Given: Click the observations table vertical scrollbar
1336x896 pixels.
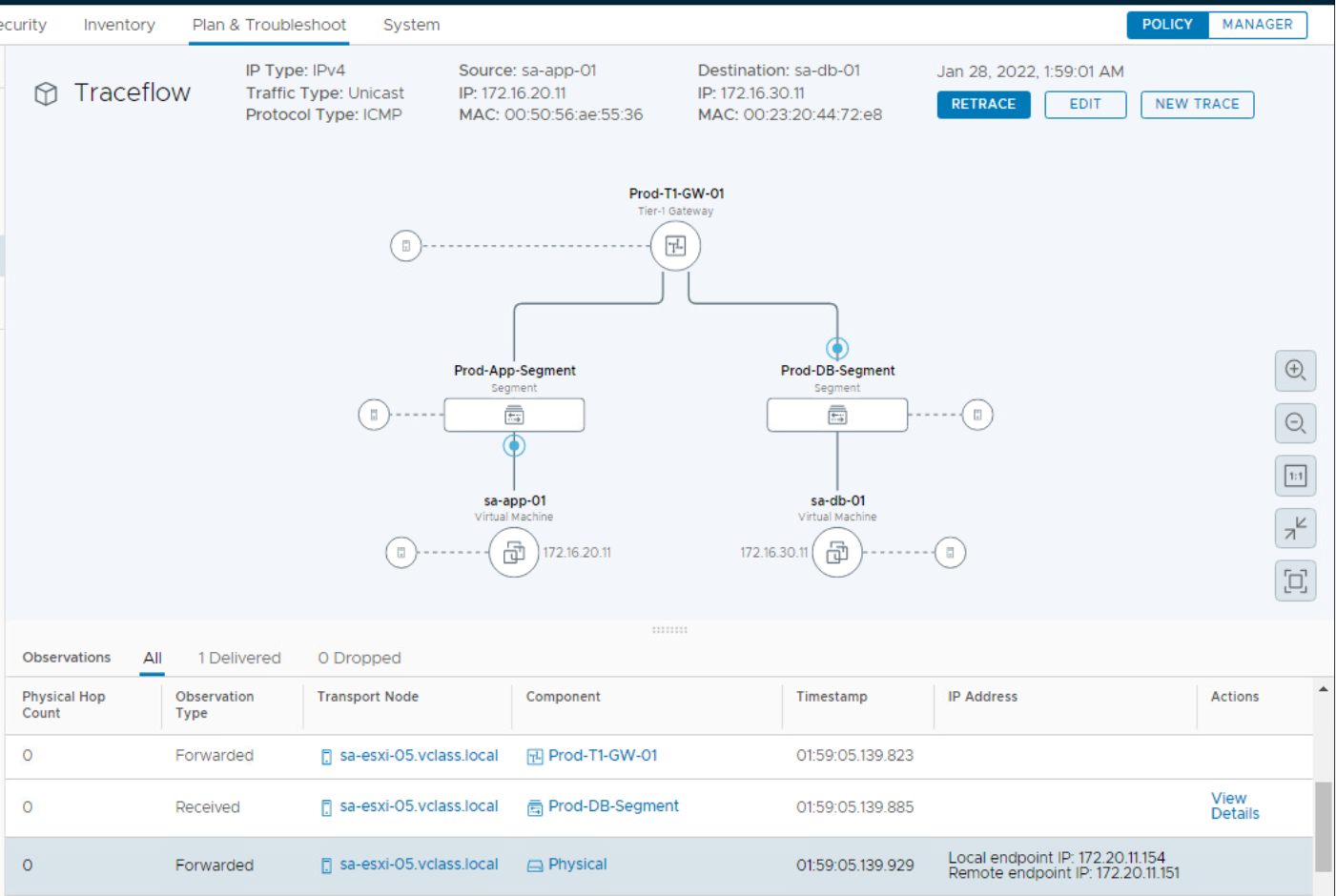Looking at the screenshot, I should (1323, 825).
